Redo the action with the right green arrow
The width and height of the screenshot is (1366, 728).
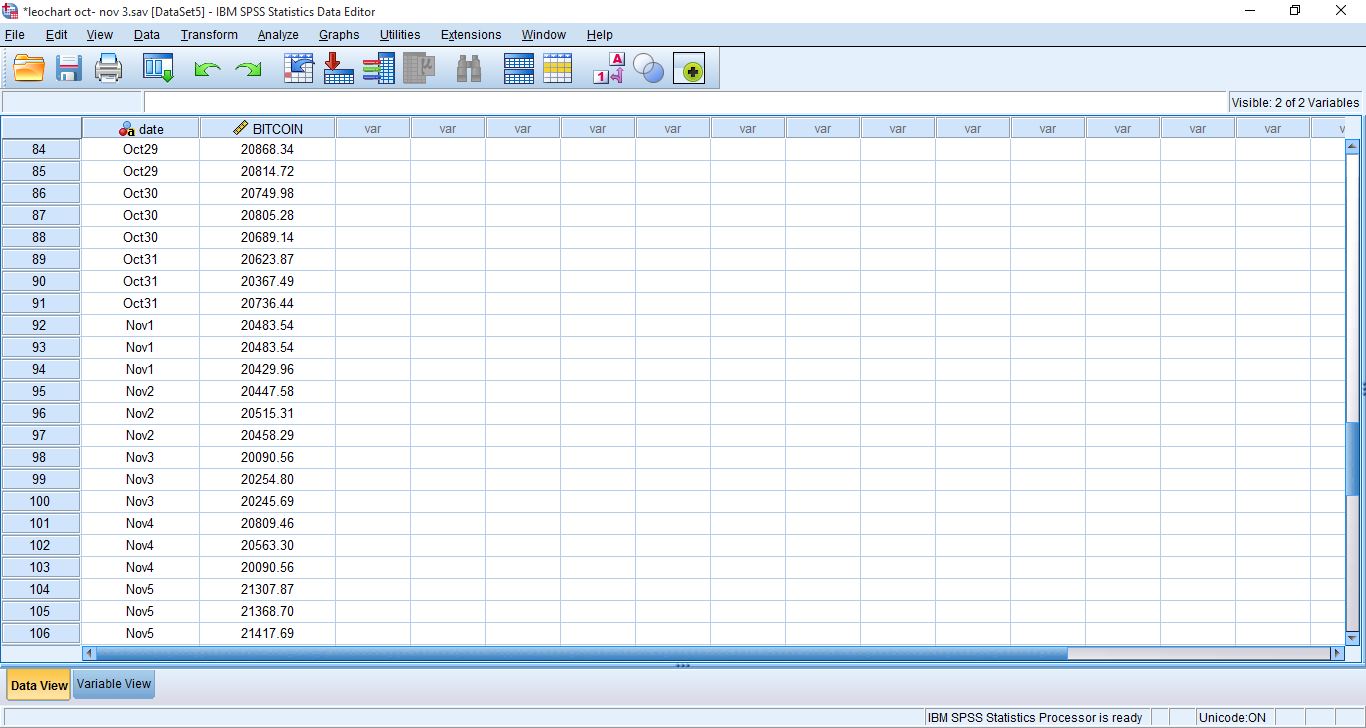coord(247,69)
